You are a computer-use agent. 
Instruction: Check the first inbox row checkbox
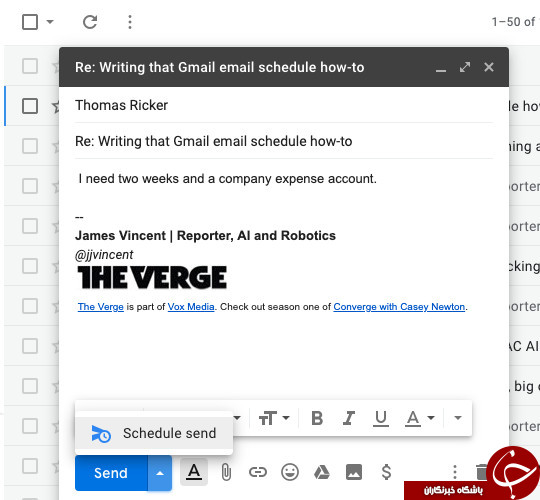pos(30,66)
